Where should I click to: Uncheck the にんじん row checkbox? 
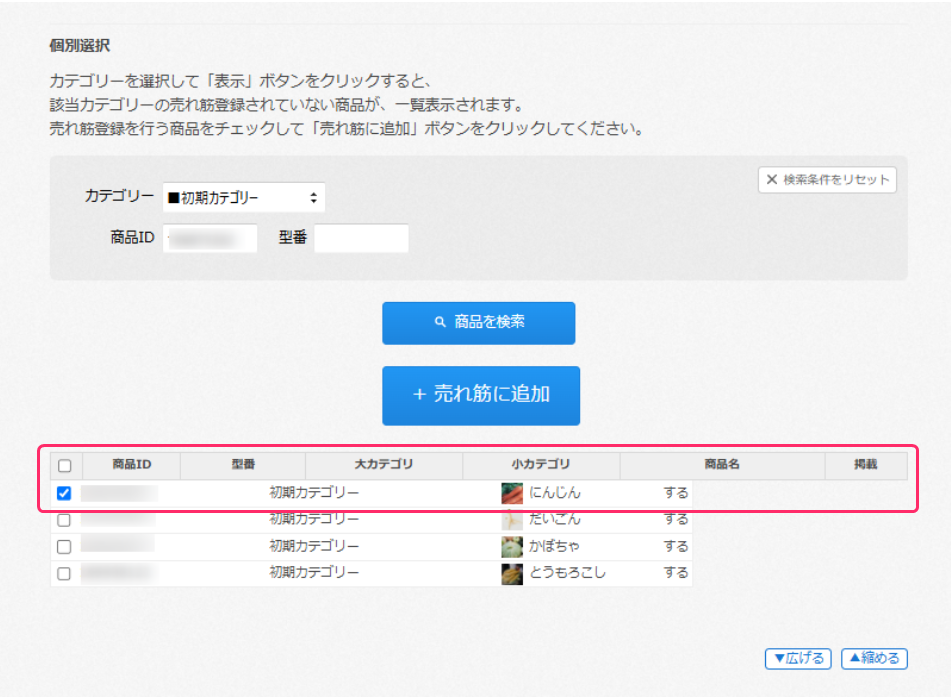[x=65, y=493]
